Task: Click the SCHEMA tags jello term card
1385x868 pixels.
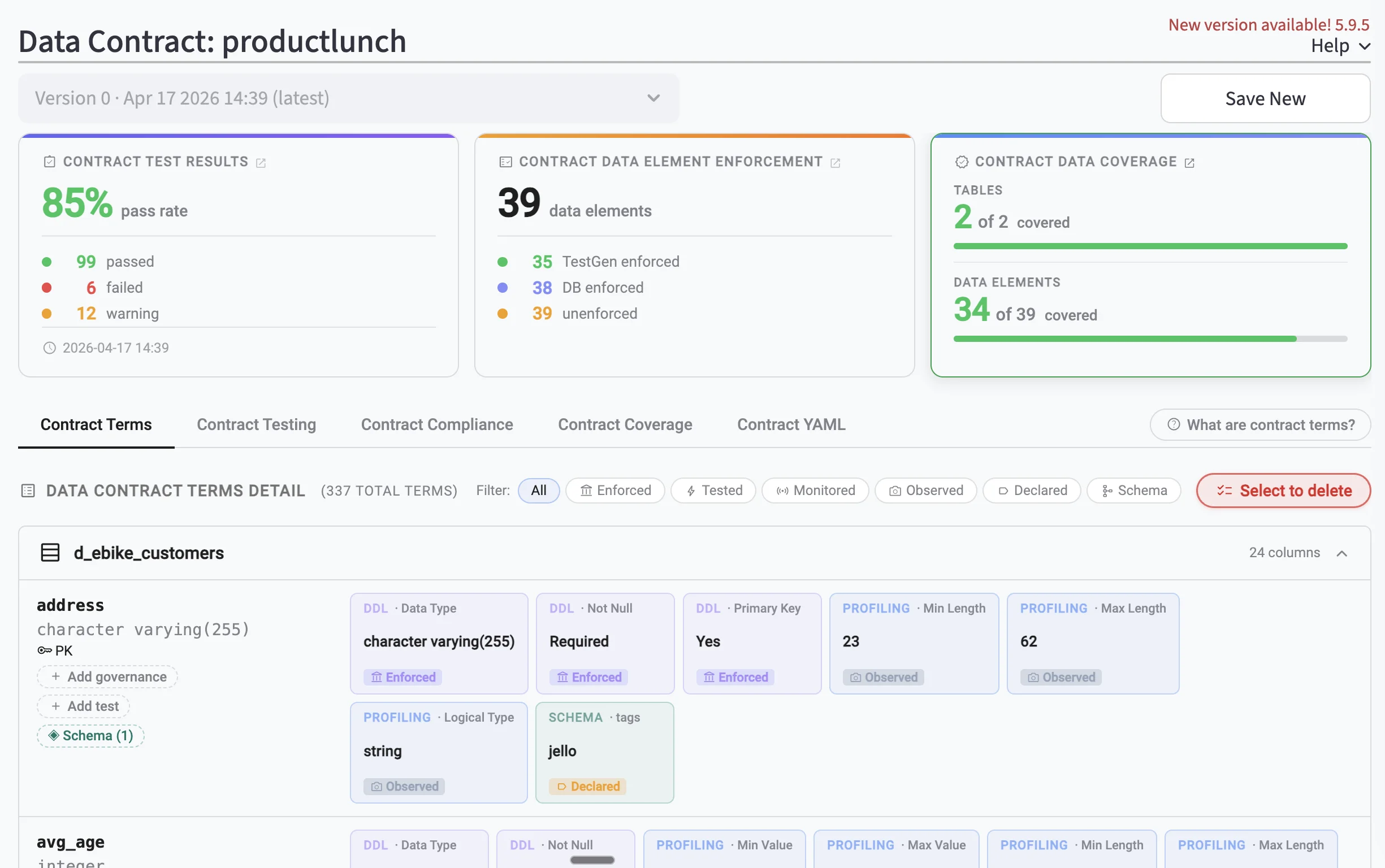Action: 605,752
